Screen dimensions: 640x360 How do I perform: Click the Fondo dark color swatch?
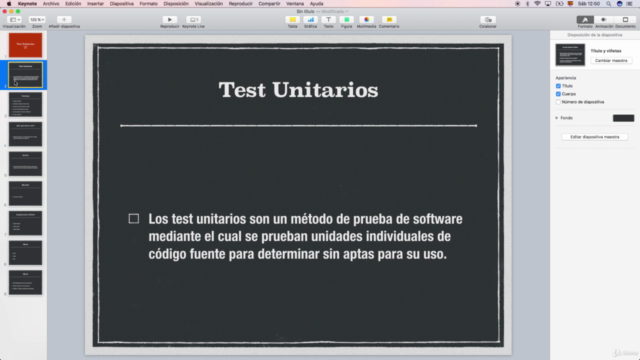coord(623,118)
